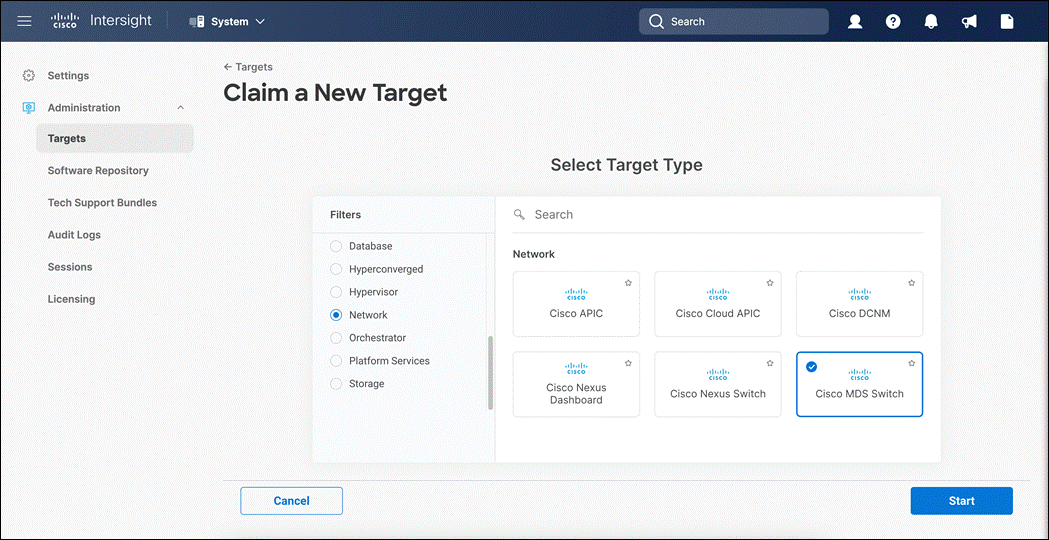Select the Network filter radio button
The image size is (1049, 540).
(337, 315)
